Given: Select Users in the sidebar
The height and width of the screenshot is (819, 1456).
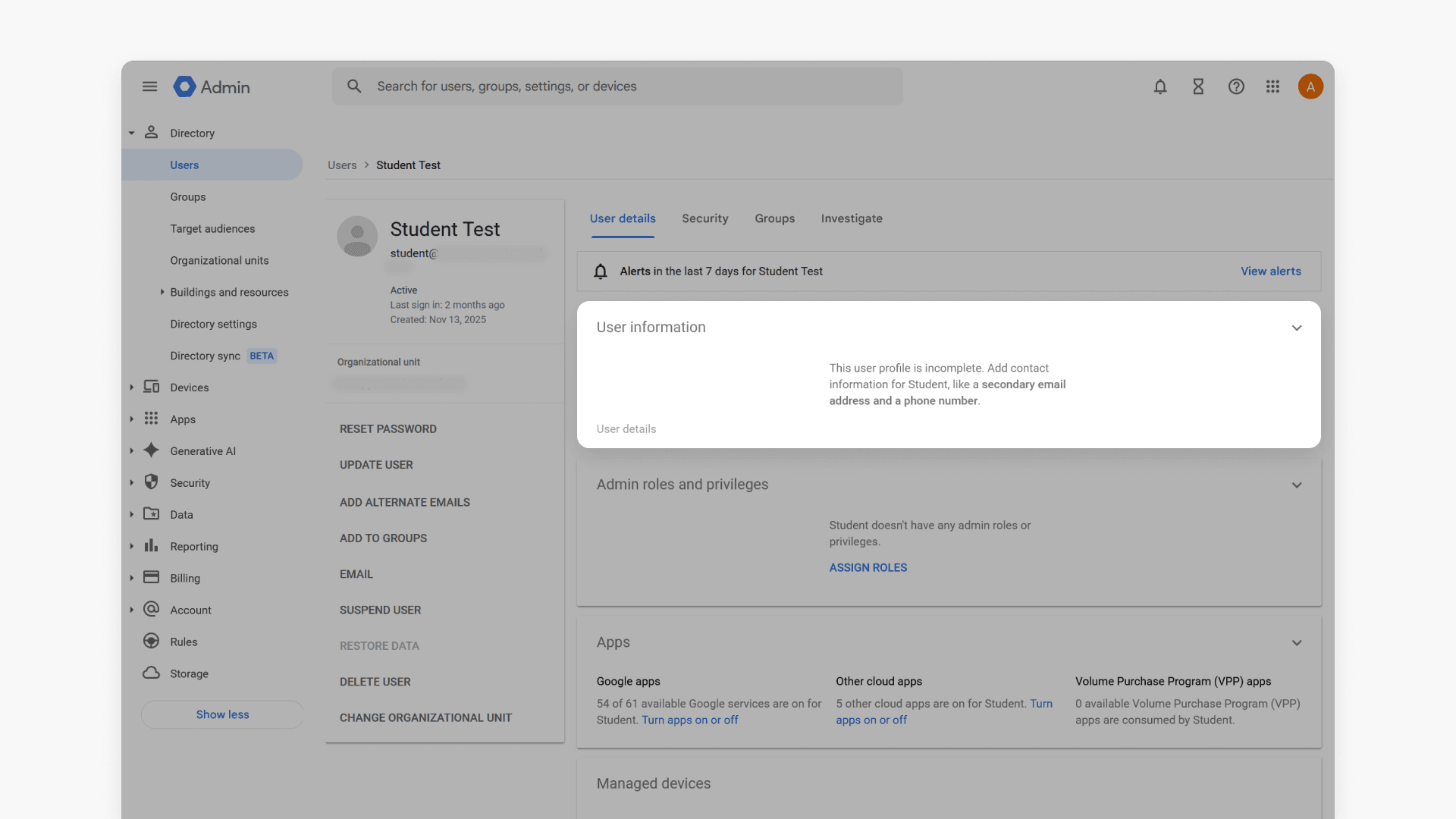Looking at the screenshot, I should click(212, 165).
